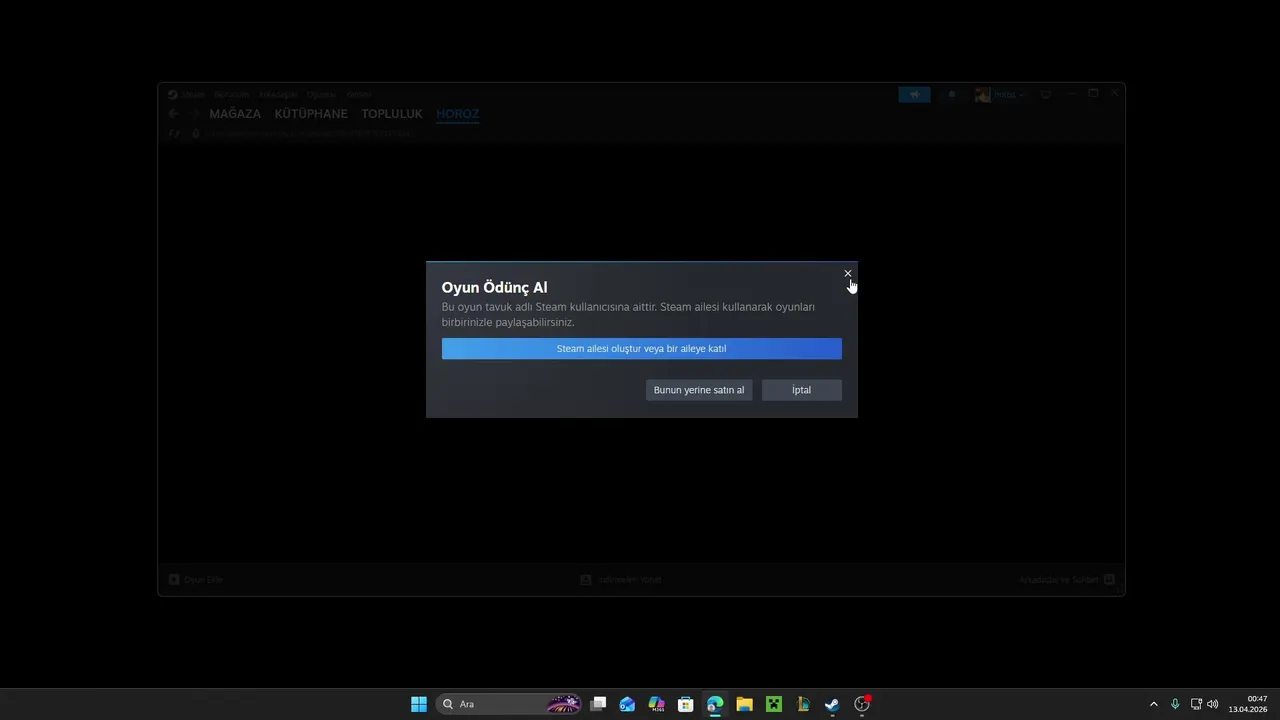Click the microphone icon in system tray
This screenshot has width=1280, height=720.
tap(1175, 704)
